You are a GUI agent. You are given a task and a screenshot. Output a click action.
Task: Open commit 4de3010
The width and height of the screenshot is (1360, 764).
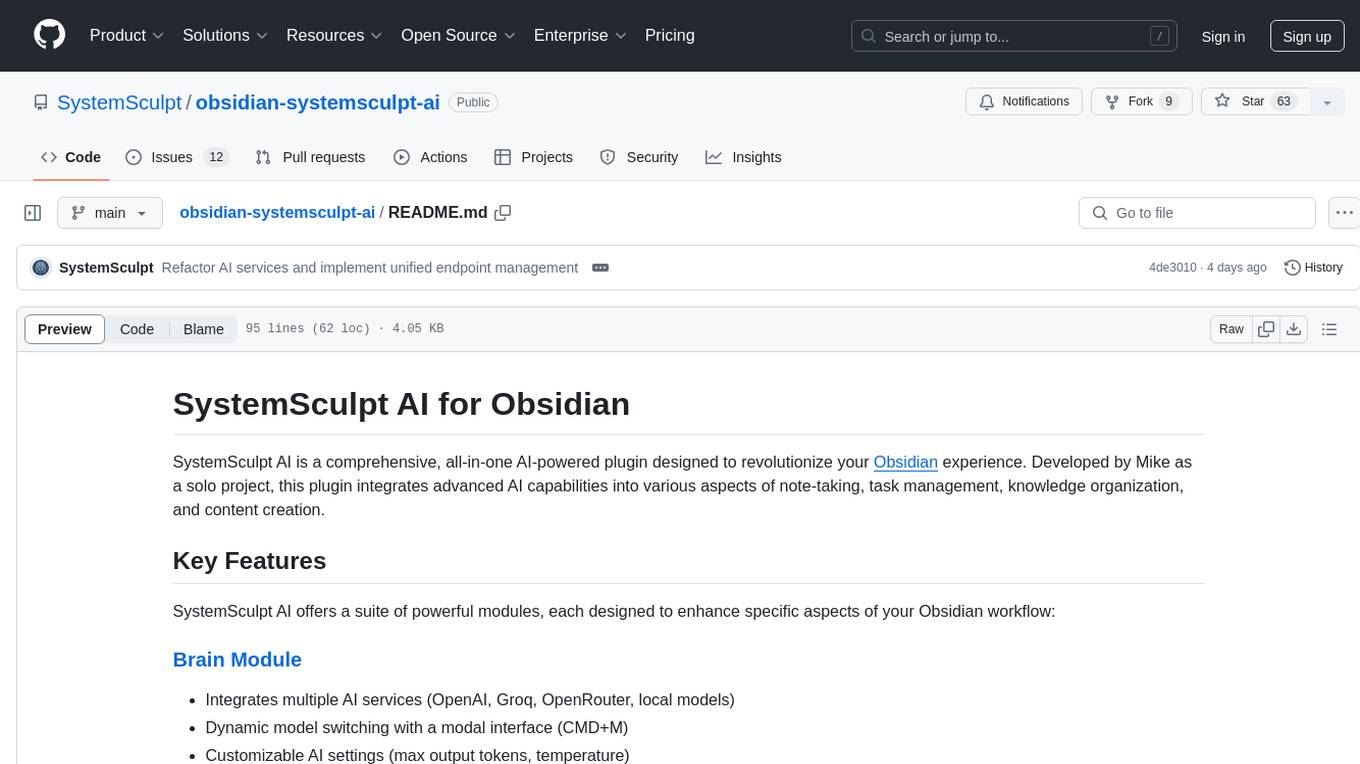coord(1172,267)
